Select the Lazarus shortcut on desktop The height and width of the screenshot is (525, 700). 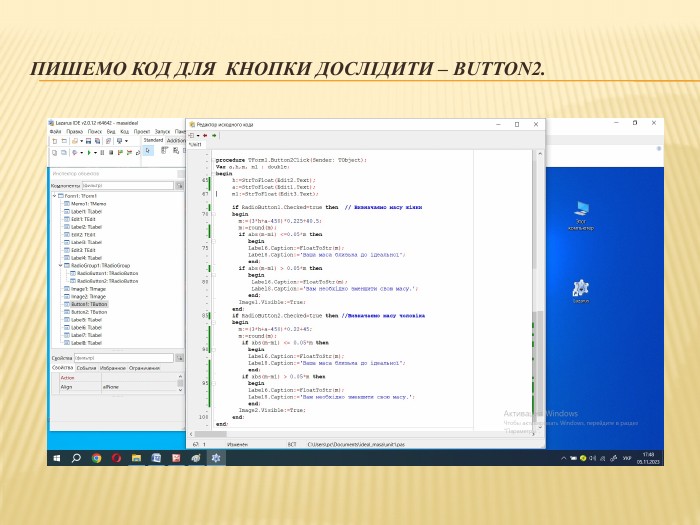click(x=581, y=291)
